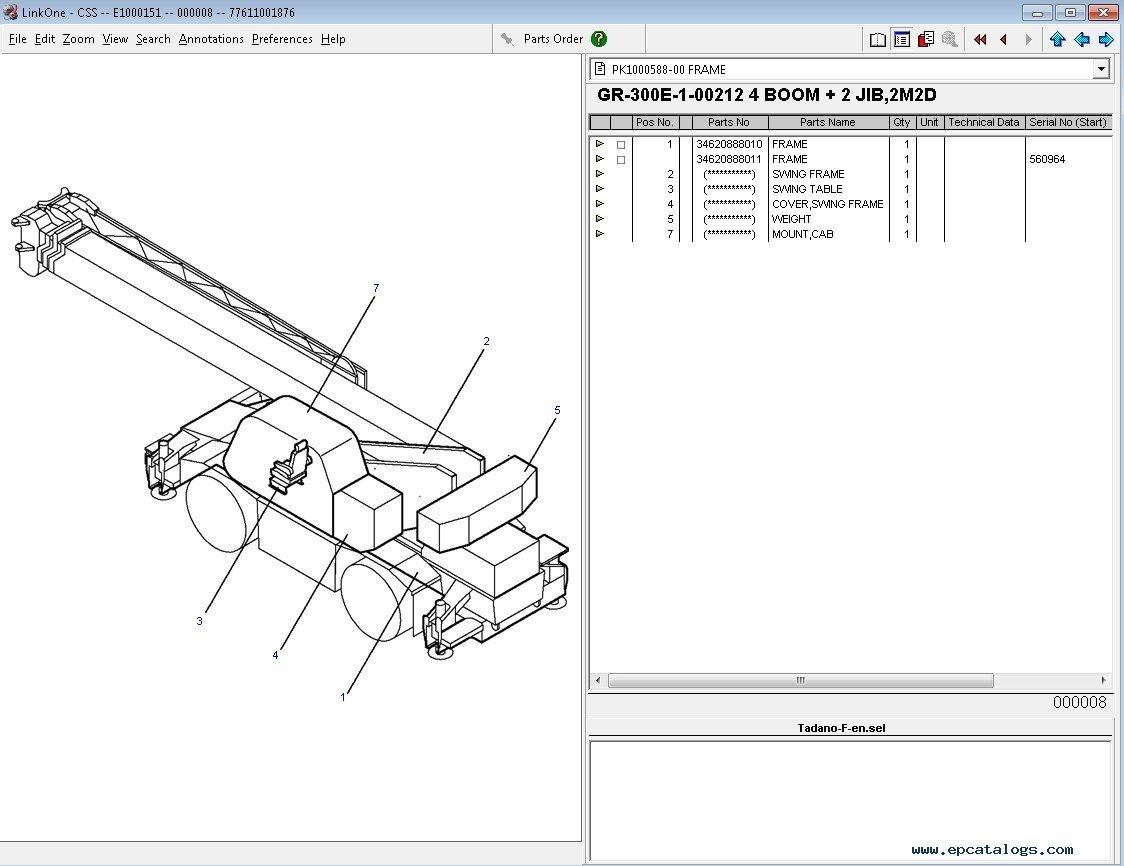Click the blue left arrow icon

1082,39
